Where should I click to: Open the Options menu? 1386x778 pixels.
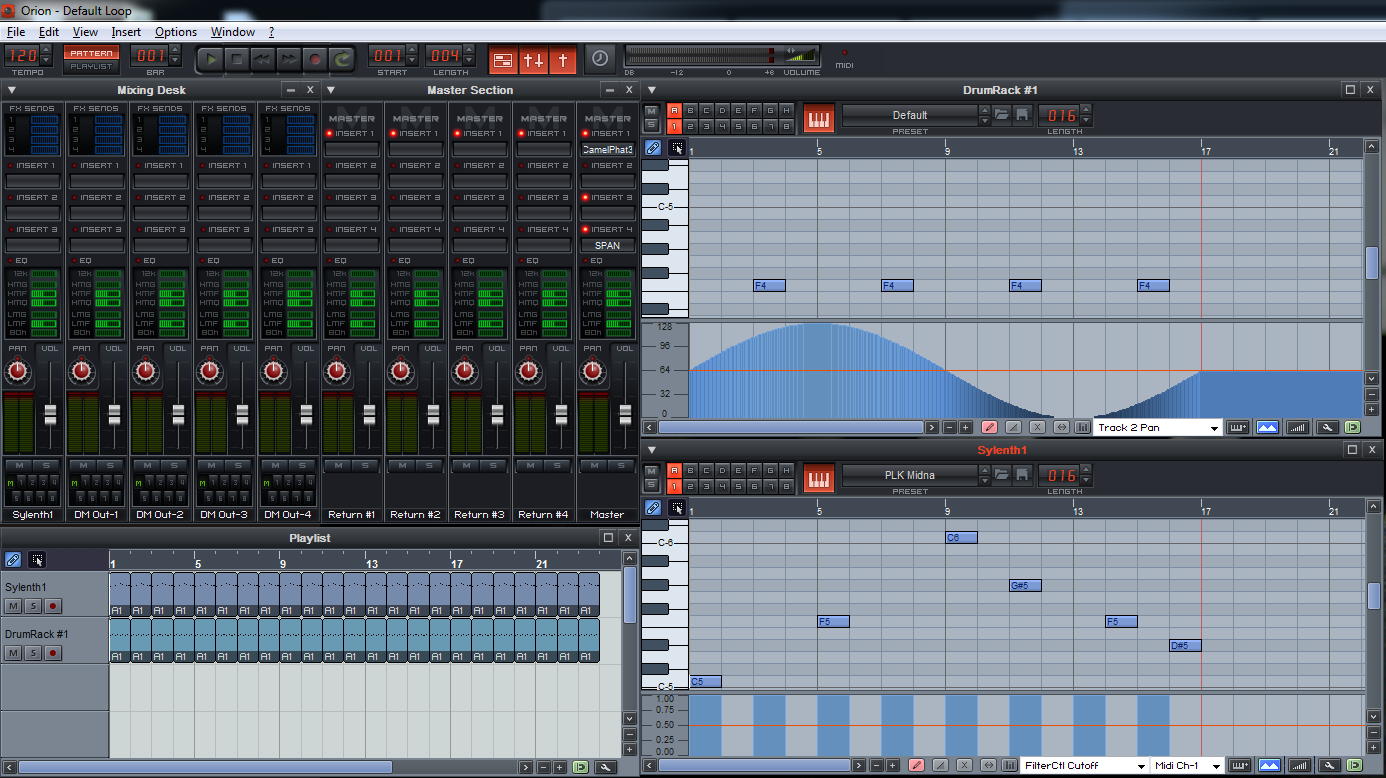[175, 32]
